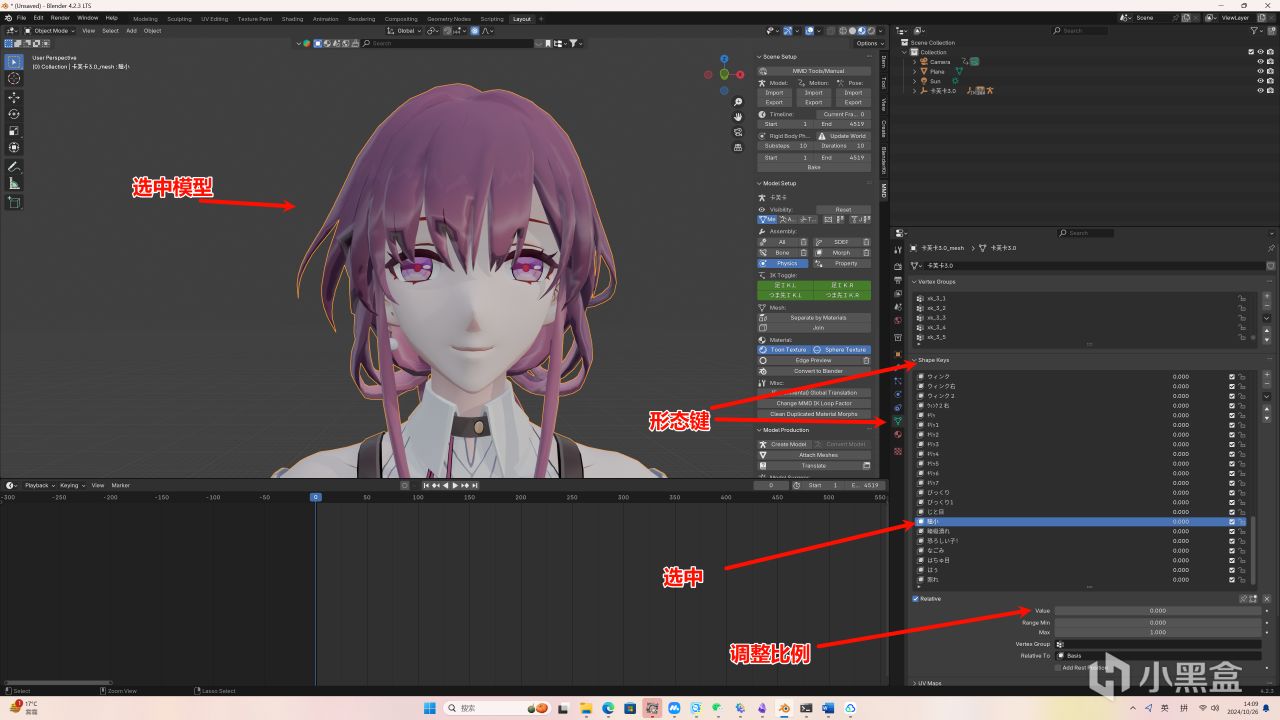Toggle the Relative shape keys checkbox
Viewport: 1280px width, 720px height.
915,599
